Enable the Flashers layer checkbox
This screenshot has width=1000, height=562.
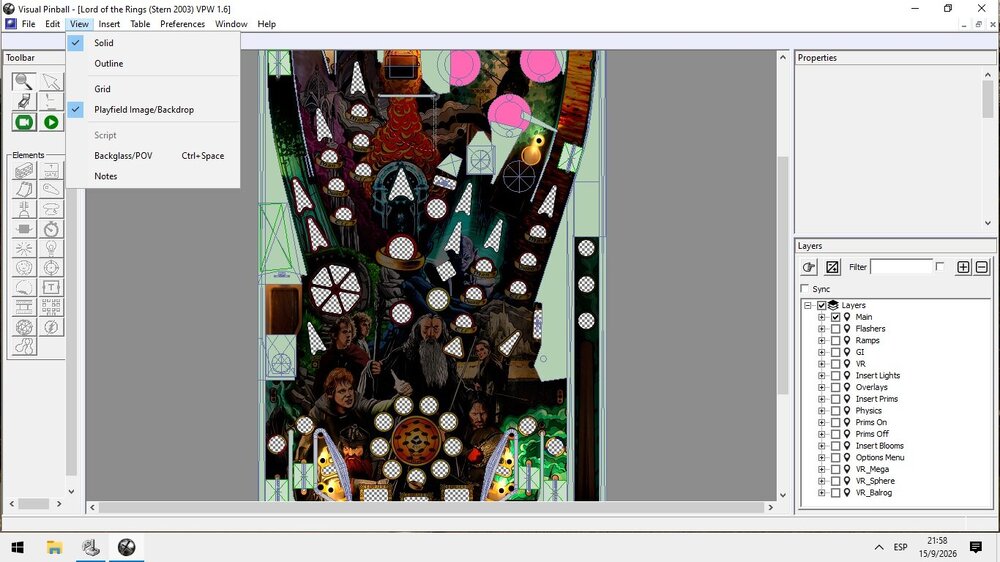tap(835, 329)
